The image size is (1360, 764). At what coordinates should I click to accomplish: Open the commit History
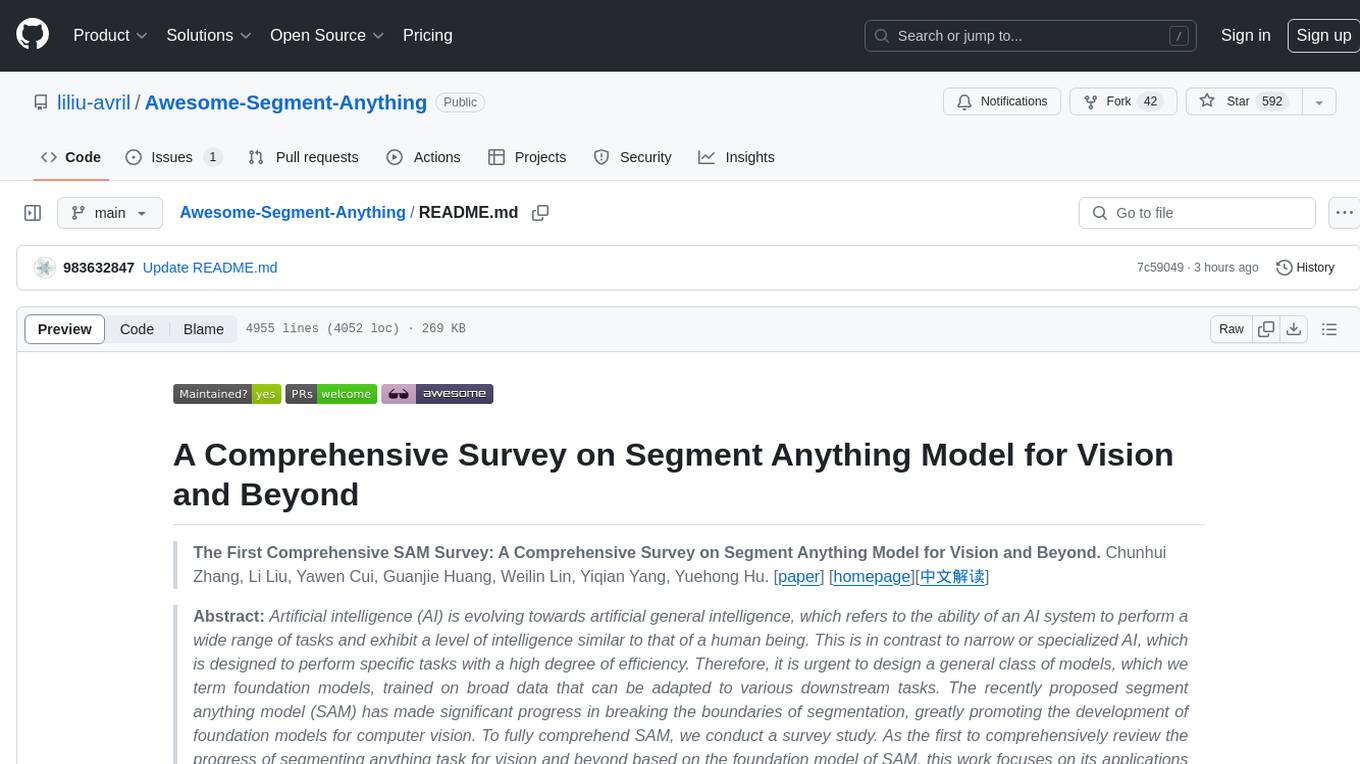(1305, 267)
